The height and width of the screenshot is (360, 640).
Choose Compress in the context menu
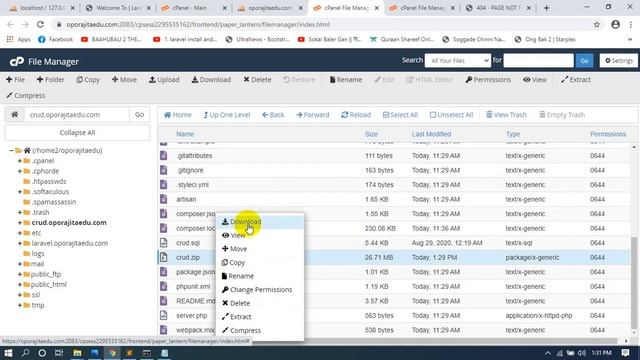260,330
